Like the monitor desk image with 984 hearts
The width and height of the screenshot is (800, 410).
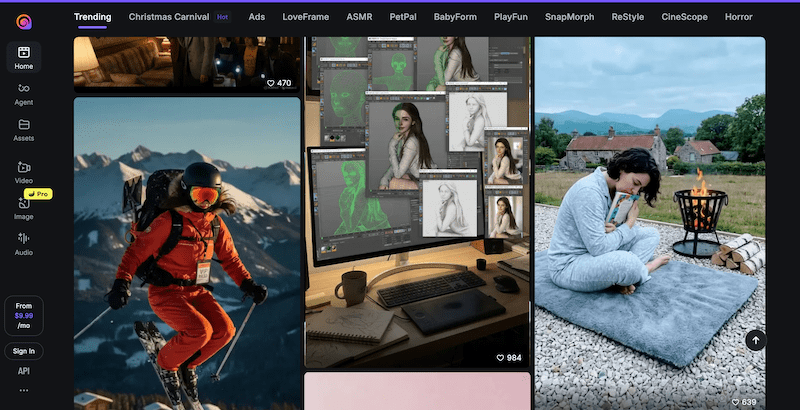(501, 358)
